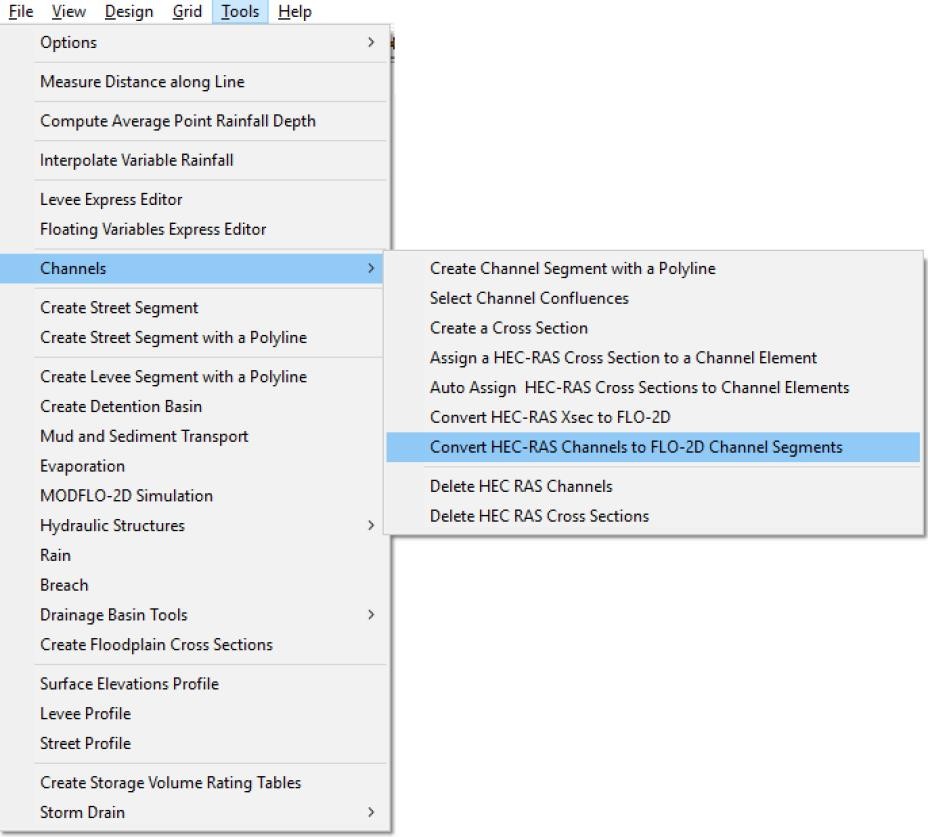
Task: Open the Design menu
Action: click(x=128, y=12)
